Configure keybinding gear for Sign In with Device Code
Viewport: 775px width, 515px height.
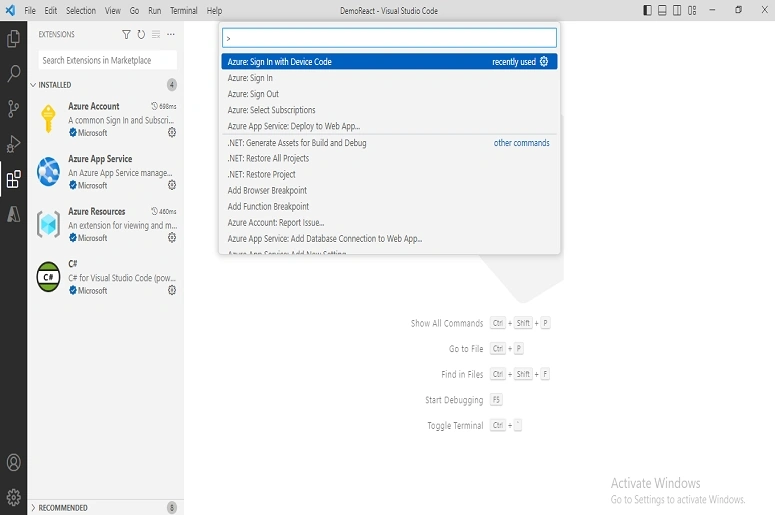tap(544, 61)
